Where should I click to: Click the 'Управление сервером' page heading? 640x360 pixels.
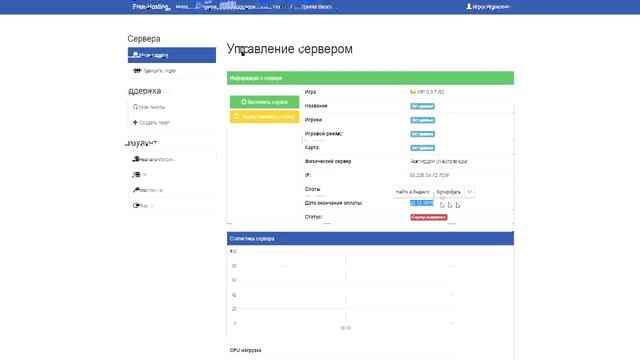tap(290, 49)
